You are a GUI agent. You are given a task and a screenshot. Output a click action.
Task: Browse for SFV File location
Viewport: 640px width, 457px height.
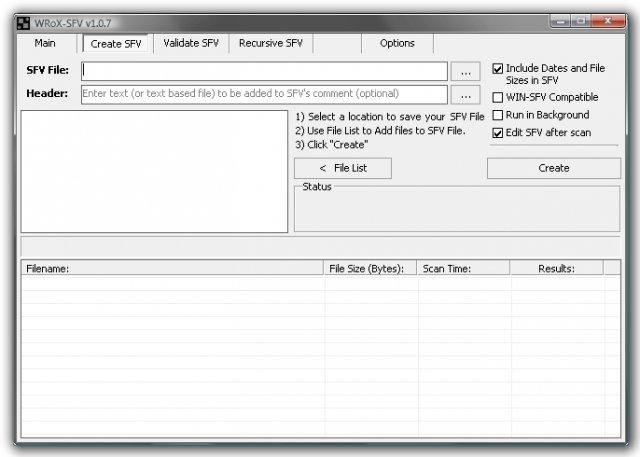pyautogui.click(x=465, y=72)
